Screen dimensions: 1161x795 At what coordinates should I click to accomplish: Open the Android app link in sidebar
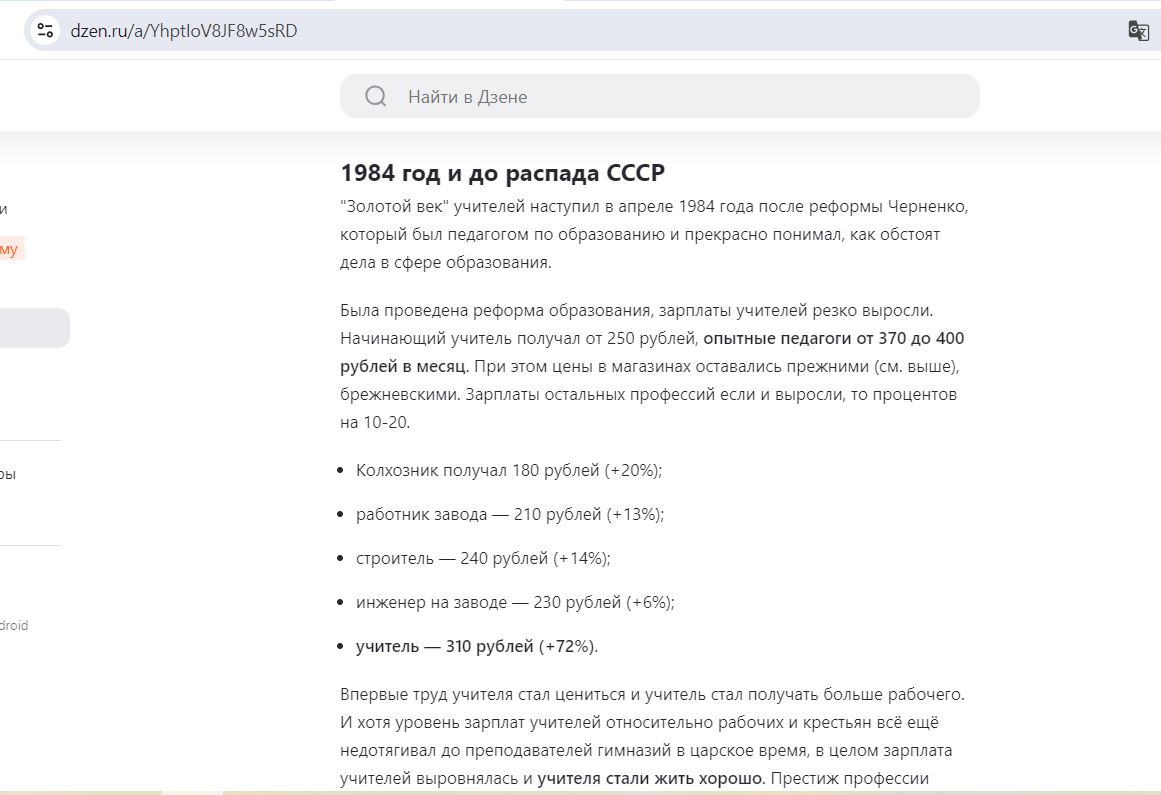click(x=14, y=625)
